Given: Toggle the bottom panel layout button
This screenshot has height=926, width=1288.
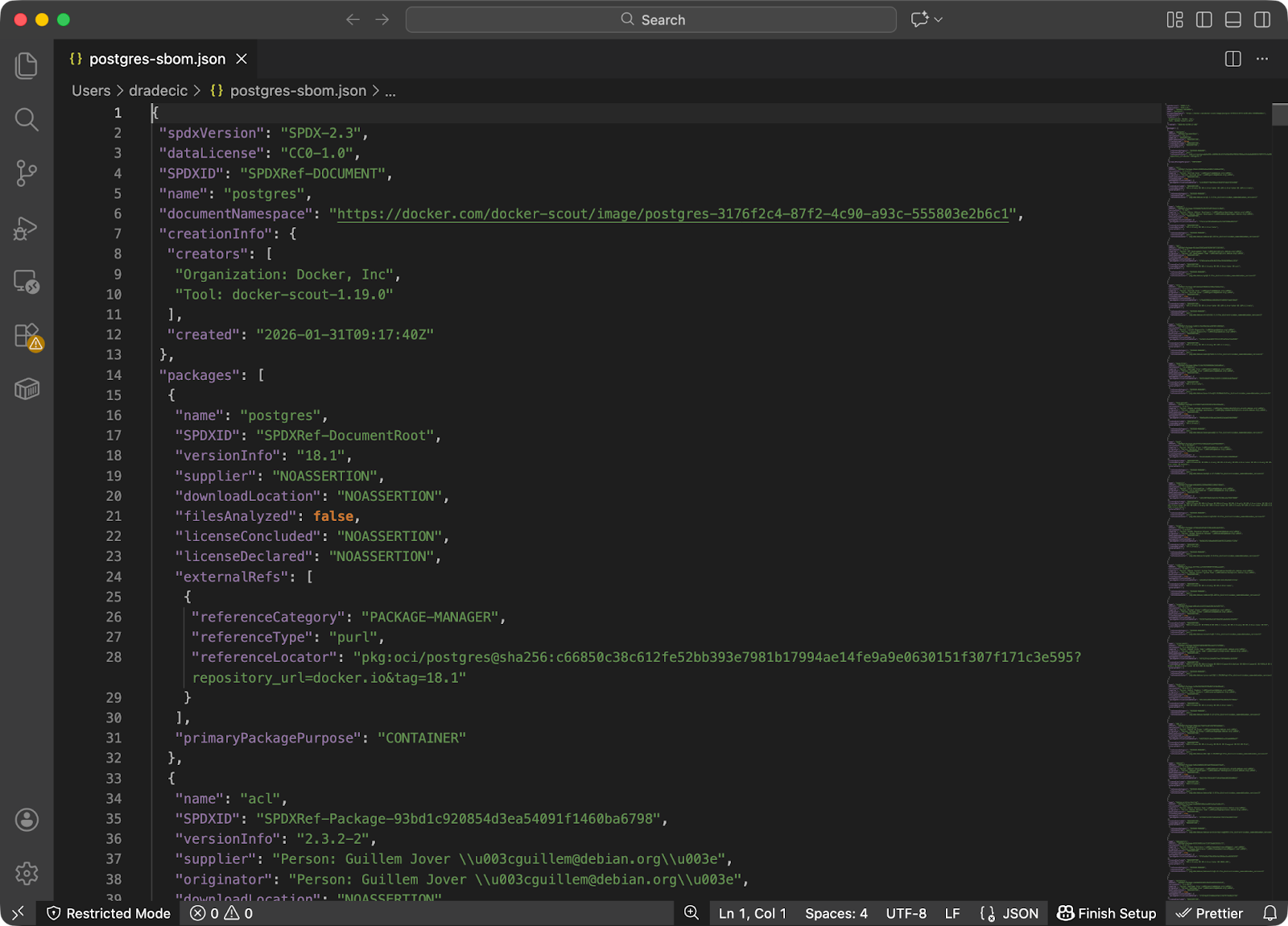Looking at the screenshot, I should 1232,20.
